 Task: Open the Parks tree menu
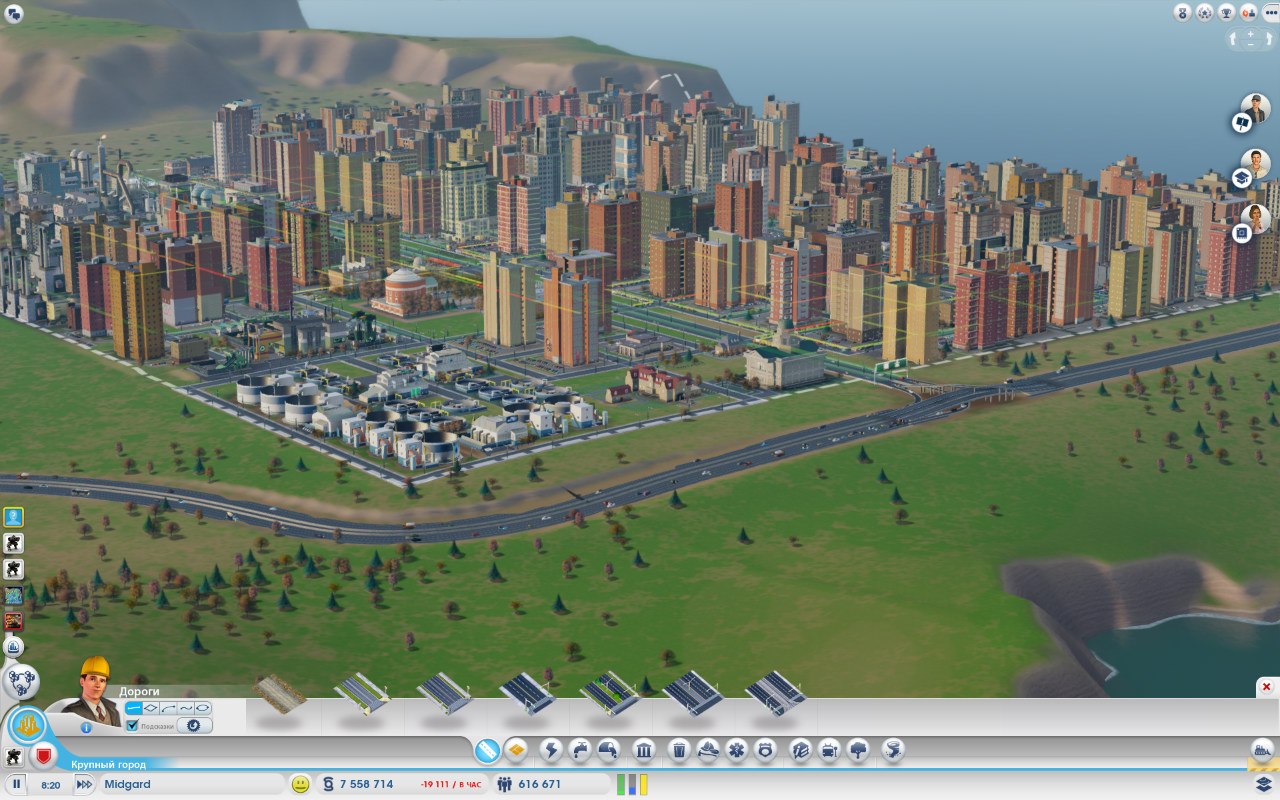coord(857,749)
